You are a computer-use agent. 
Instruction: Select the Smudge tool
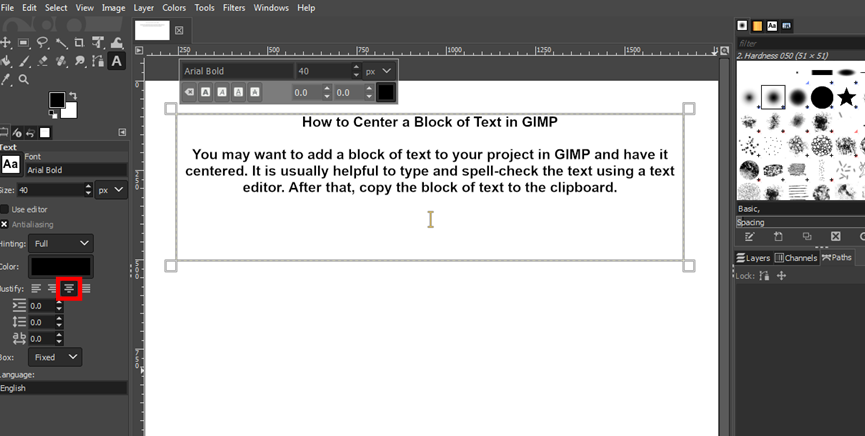(x=79, y=61)
